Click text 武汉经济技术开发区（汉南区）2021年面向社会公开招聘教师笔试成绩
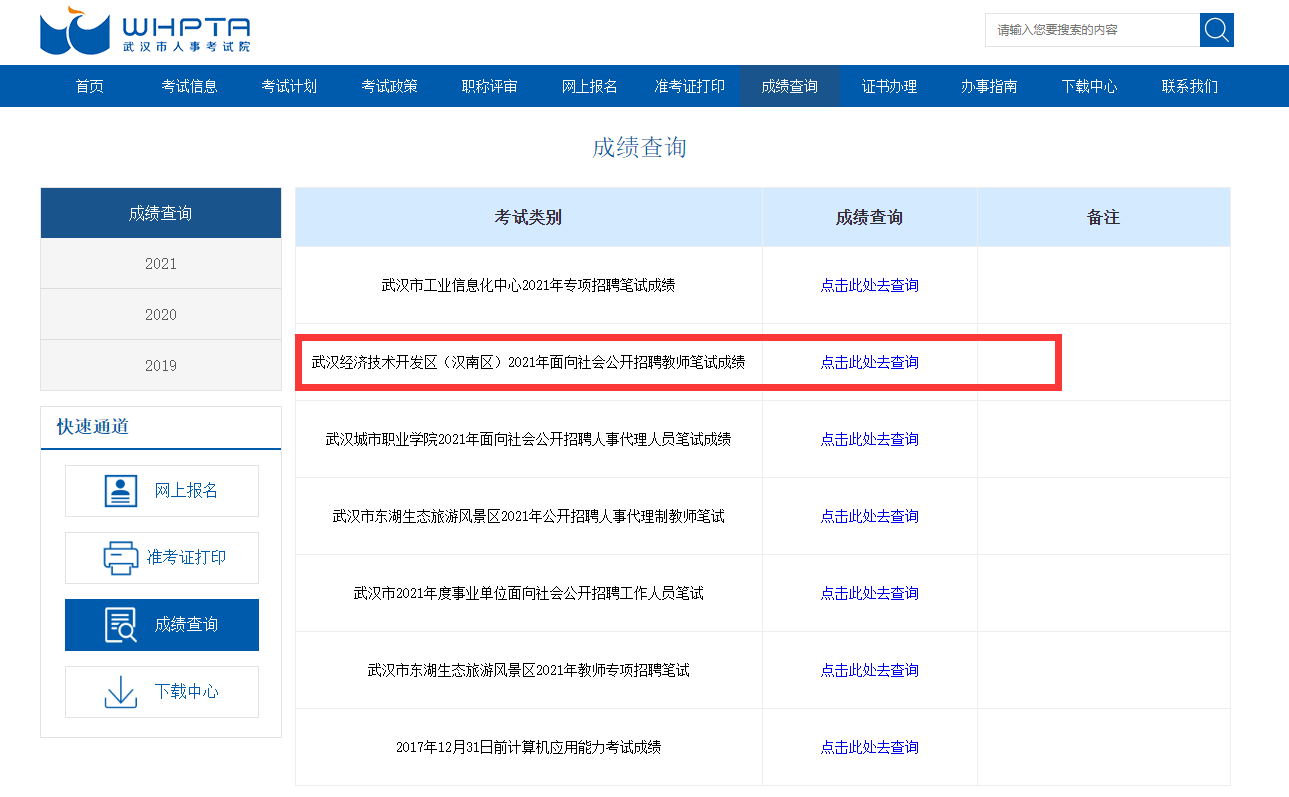The height and width of the screenshot is (797, 1289). (528, 362)
